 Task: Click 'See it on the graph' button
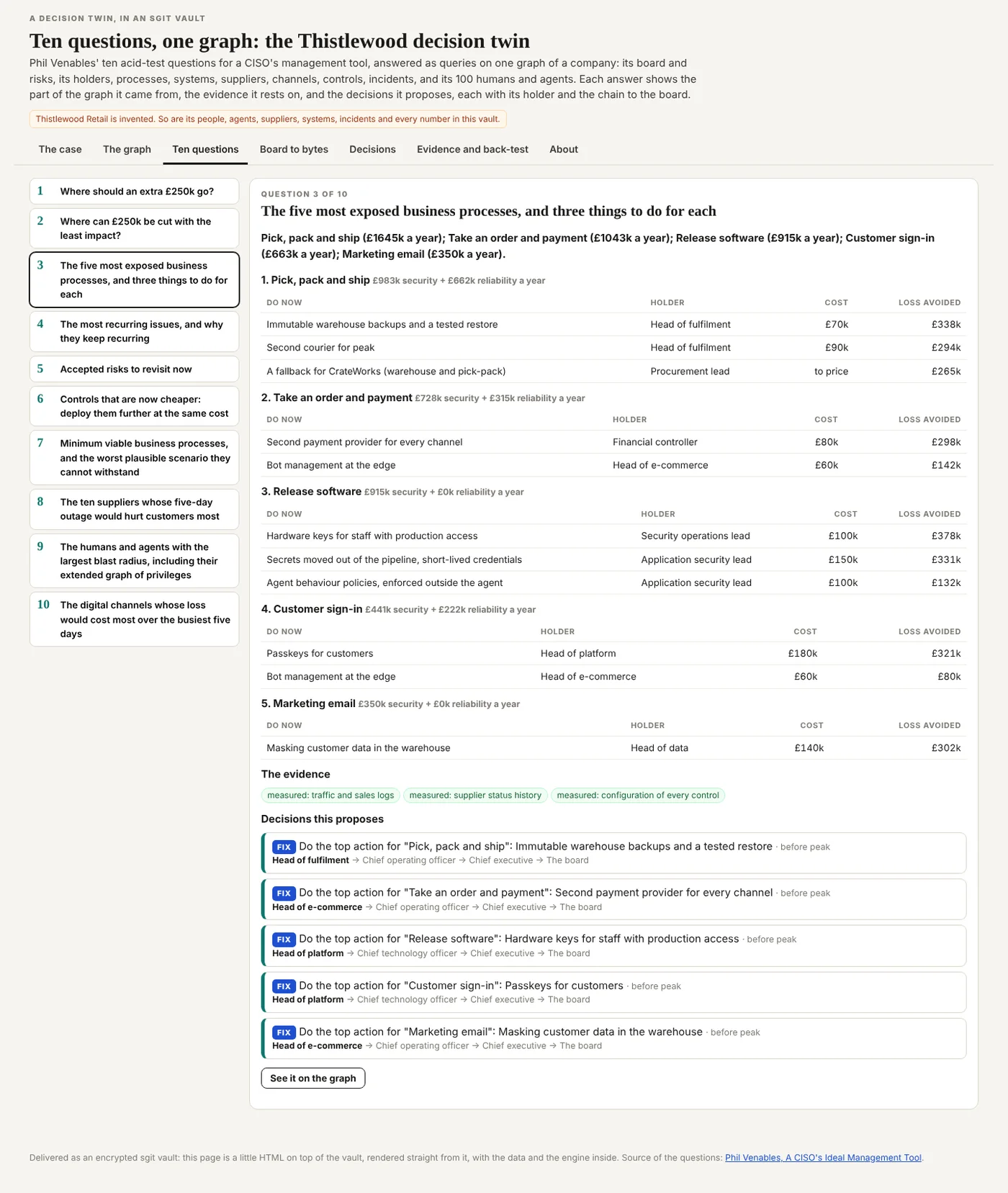click(x=313, y=1078)
